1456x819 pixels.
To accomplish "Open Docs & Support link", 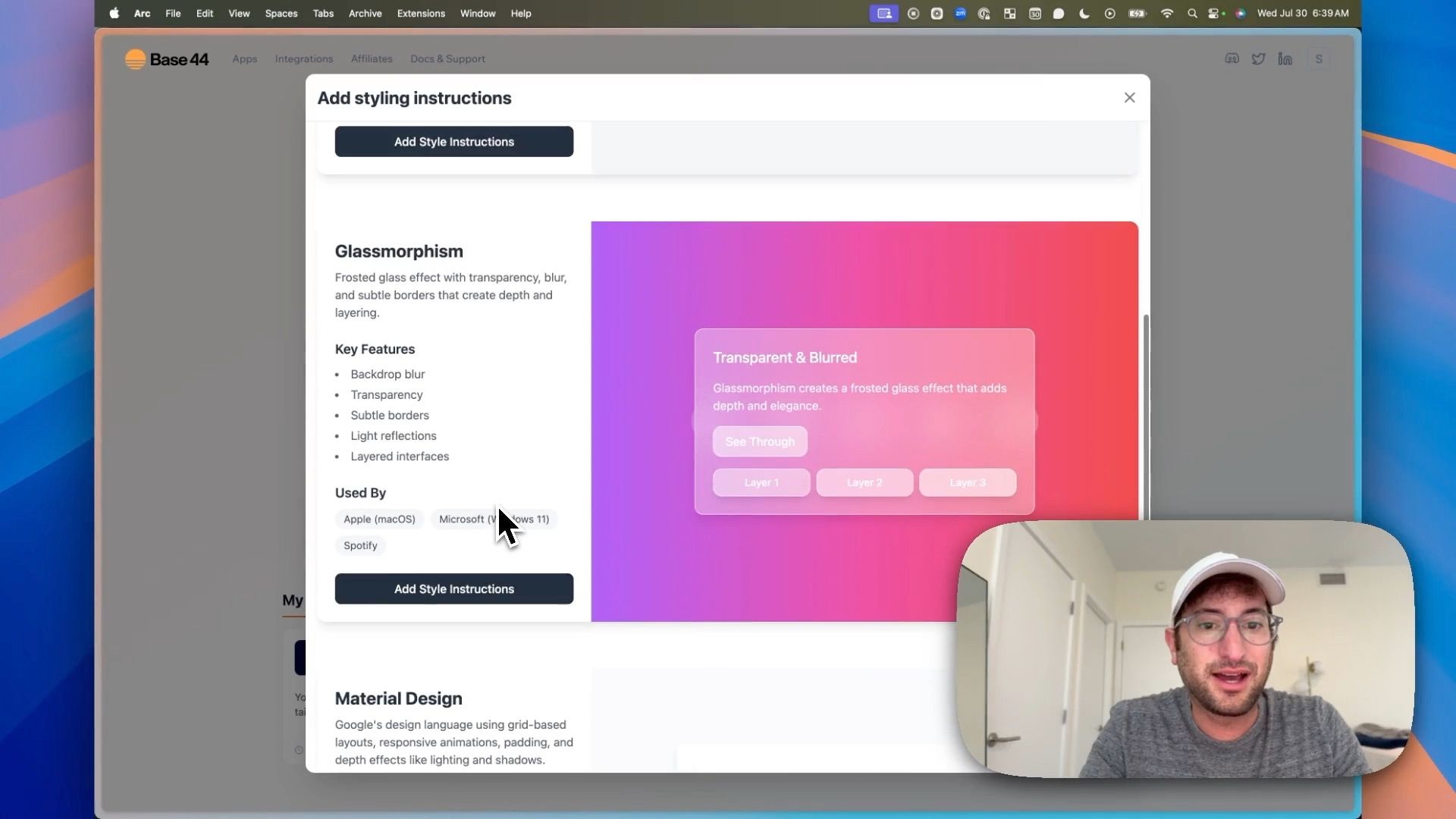I will 447,59.
